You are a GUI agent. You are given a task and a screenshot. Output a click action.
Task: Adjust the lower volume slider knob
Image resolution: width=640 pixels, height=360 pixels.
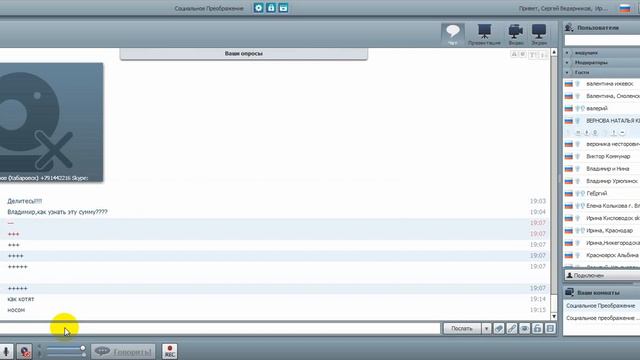click(84, 355)
